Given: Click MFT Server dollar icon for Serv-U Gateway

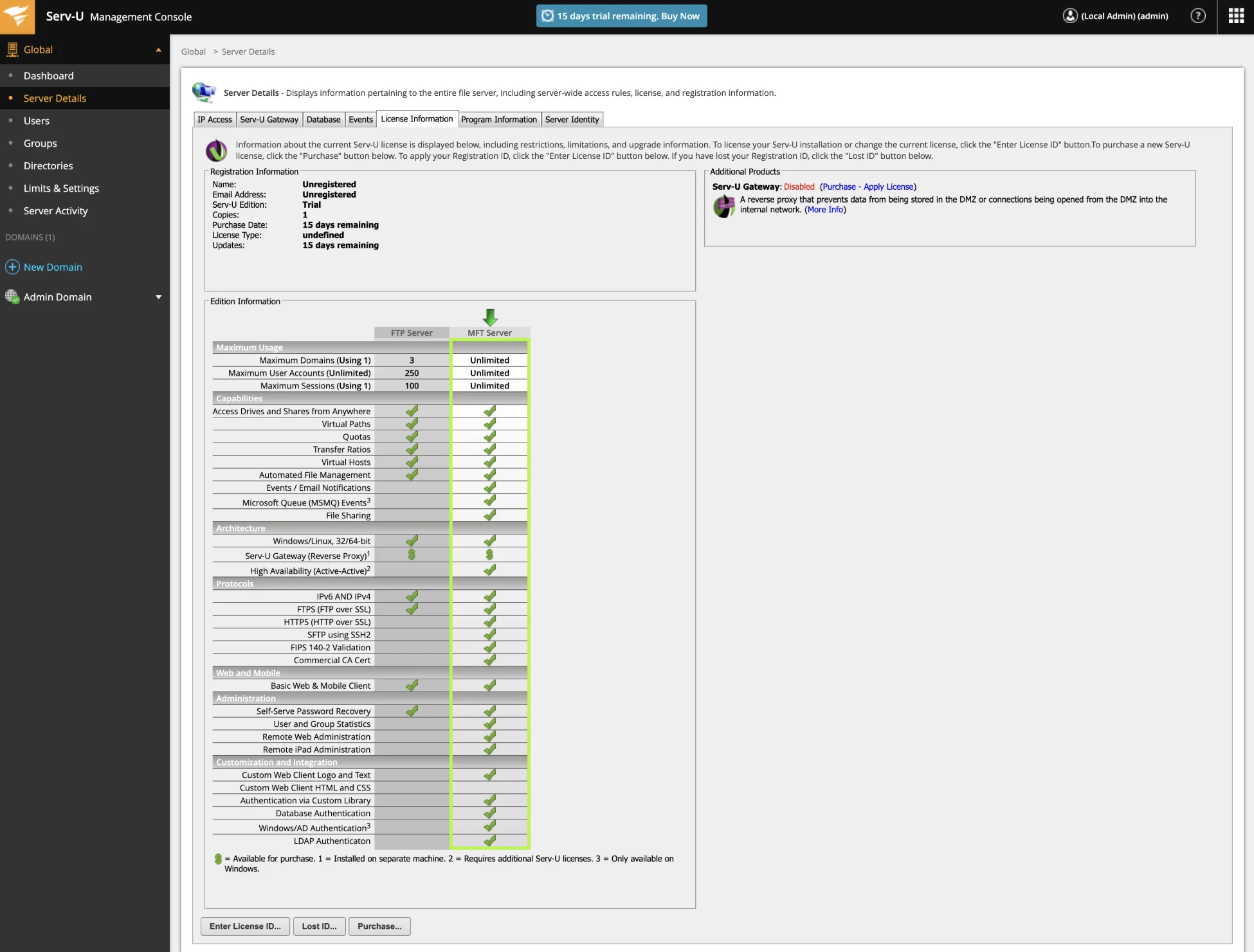Looking at the screenshot, I should point(489,554).
